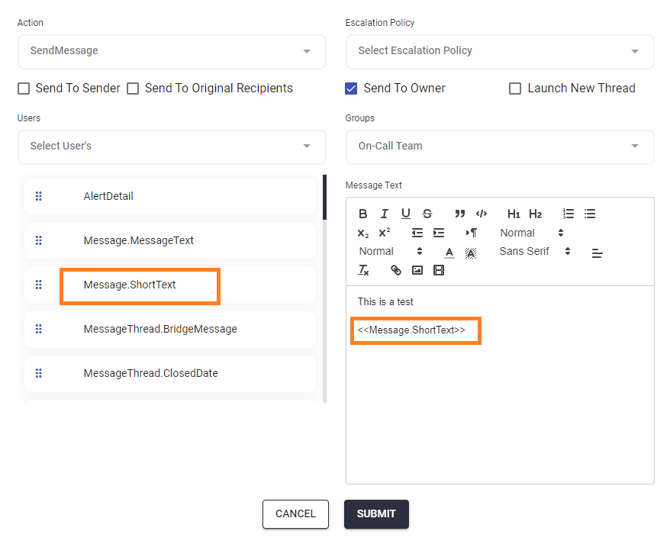
Task: Apply italic formatting in Message Text
Action: coord(384,214)
